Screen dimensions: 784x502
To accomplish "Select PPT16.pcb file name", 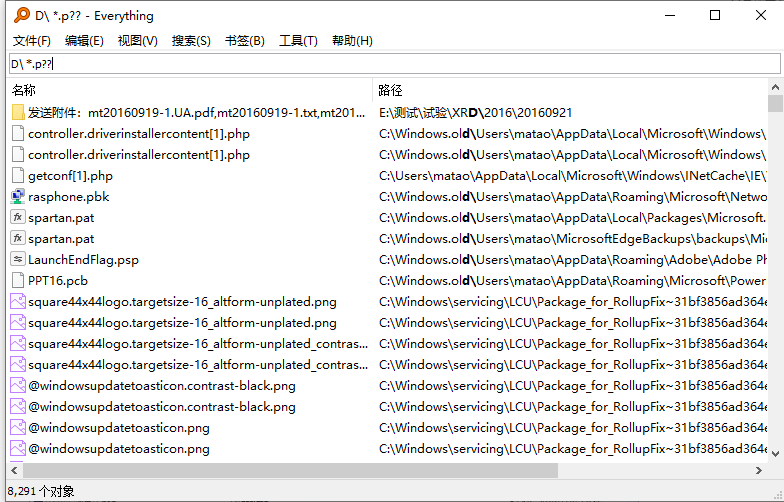I will tap(58, 281).
